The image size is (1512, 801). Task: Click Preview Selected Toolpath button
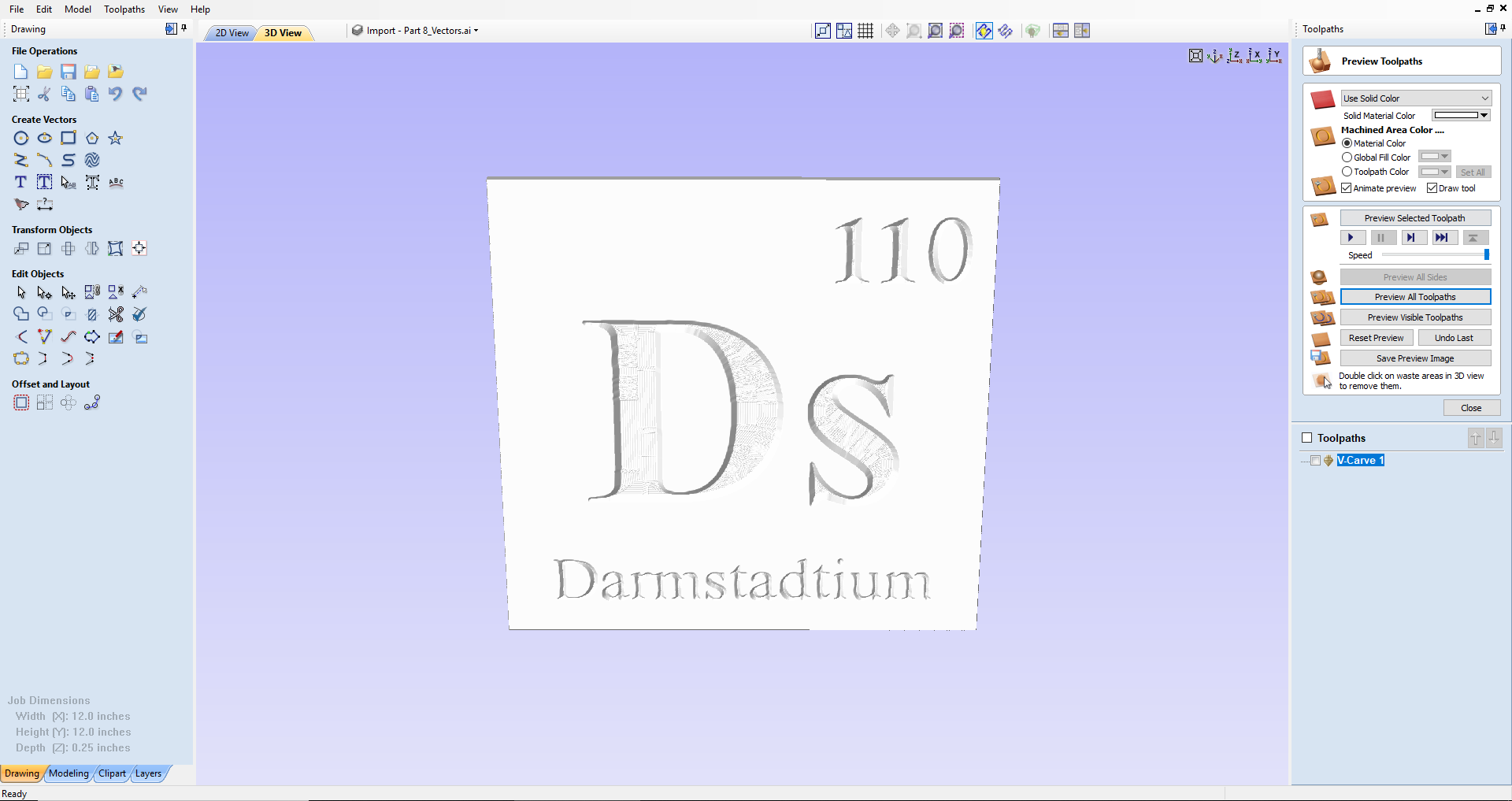click(1415, 218)
